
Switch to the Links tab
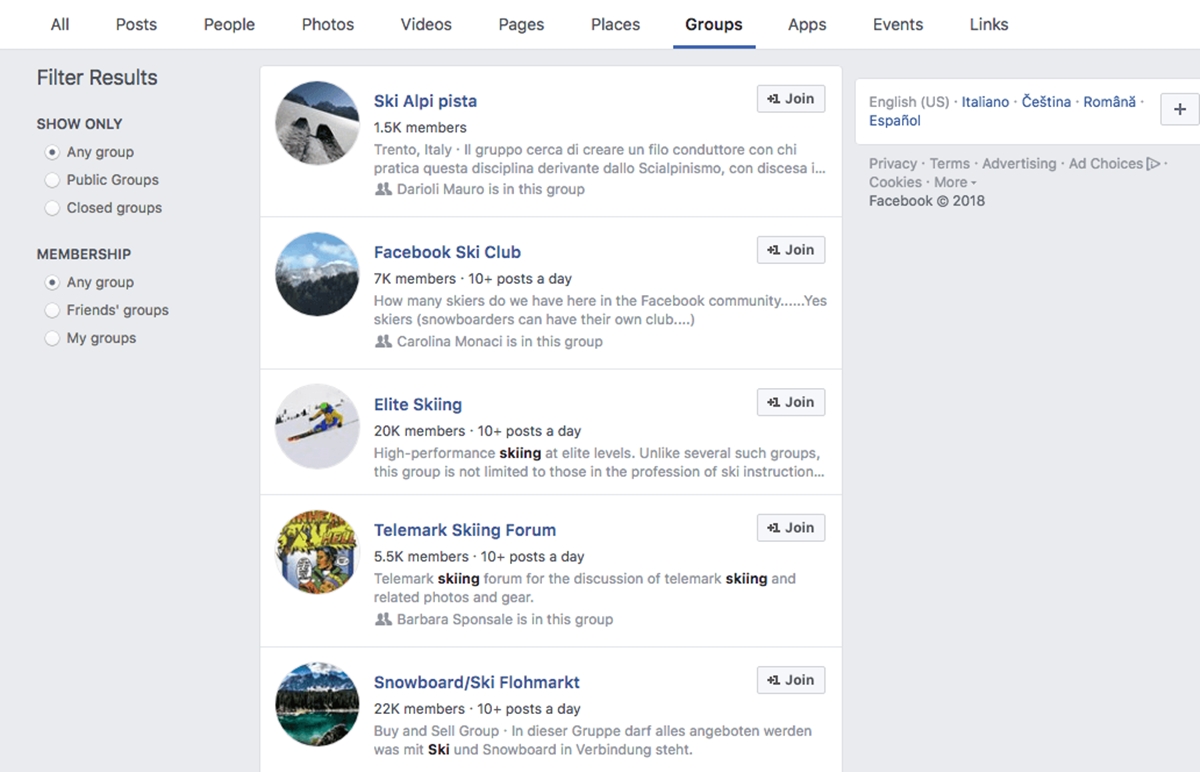pyautogui.click(x=989, y=24)
